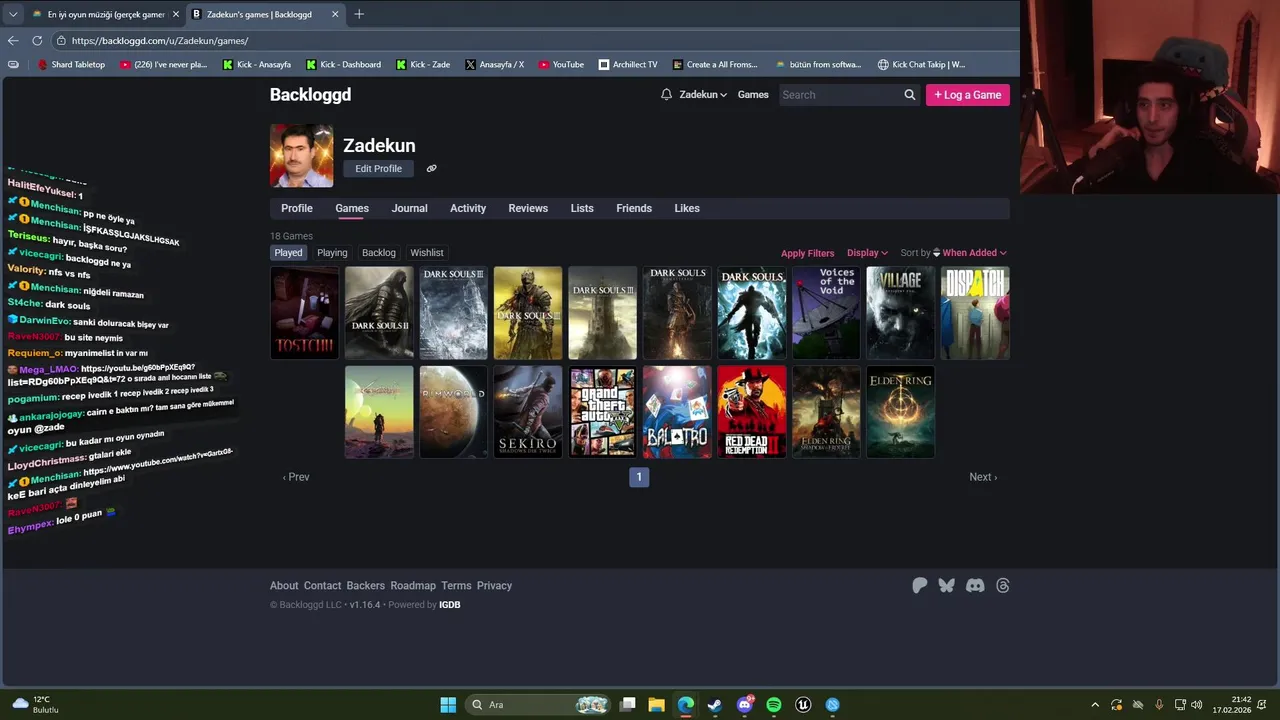Open File Explorer from the taskbar
Image resolution: width=1280 pixels, height=720 pixels.
[656, 705]
